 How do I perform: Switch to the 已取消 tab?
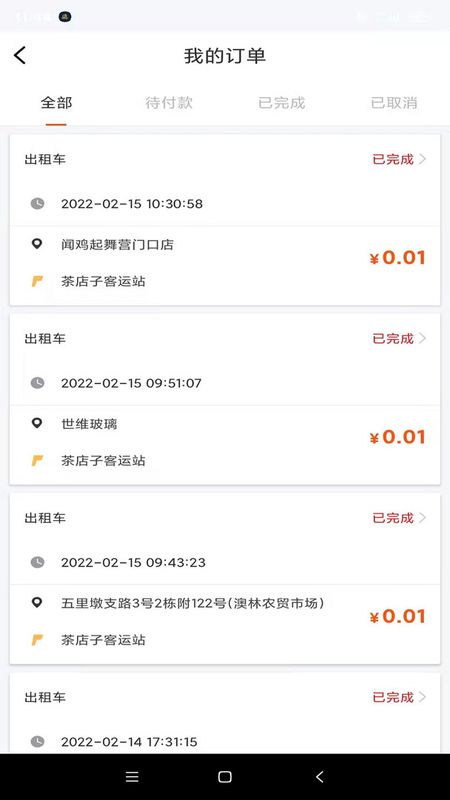pyautogui.click(x=394, y=103)
